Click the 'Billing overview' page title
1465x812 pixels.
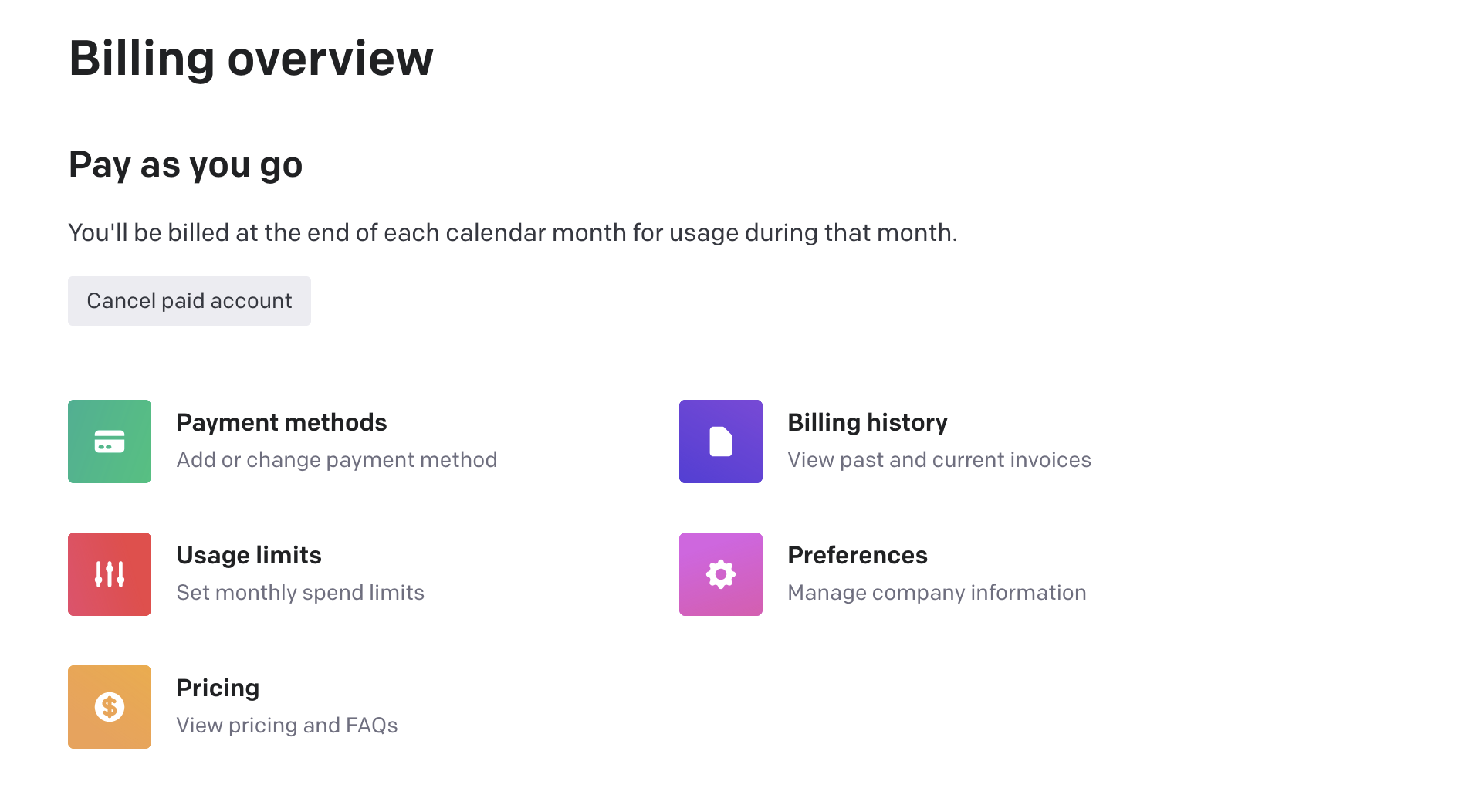point(251,59)
